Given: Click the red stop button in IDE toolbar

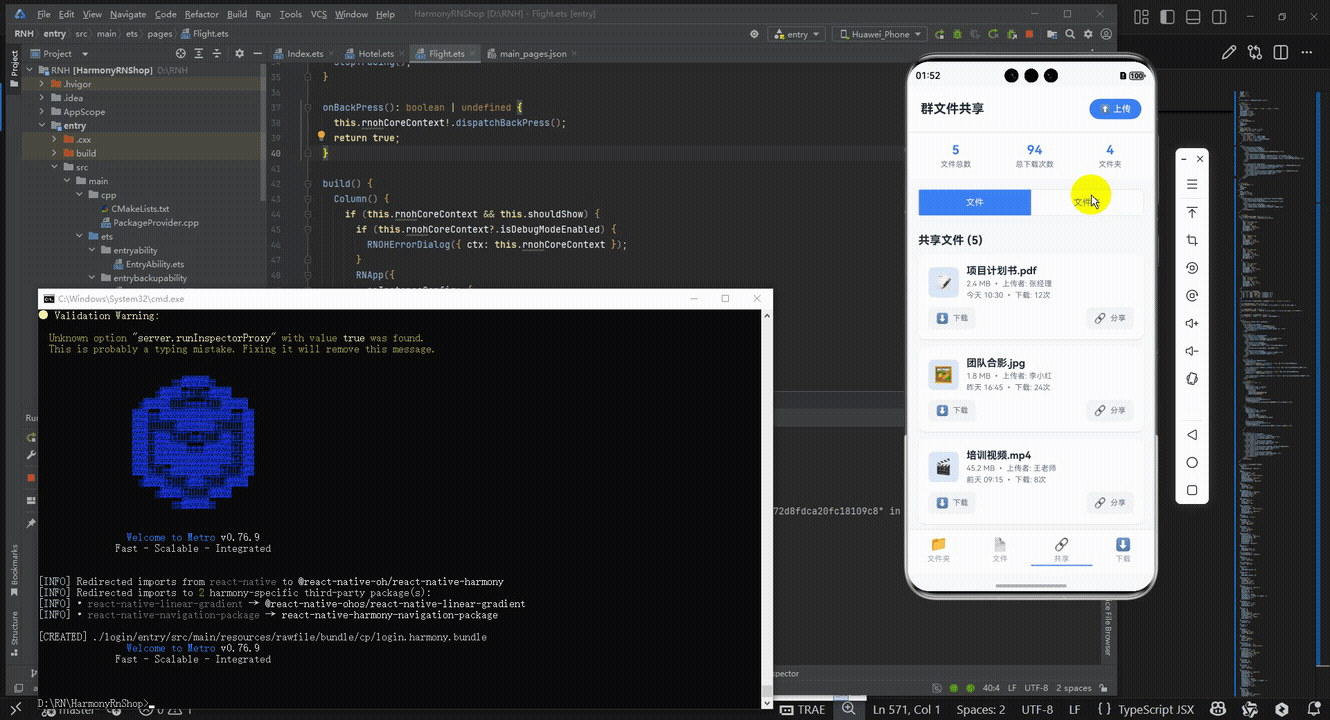Looking at the screenshot, I should [1029, 34].
